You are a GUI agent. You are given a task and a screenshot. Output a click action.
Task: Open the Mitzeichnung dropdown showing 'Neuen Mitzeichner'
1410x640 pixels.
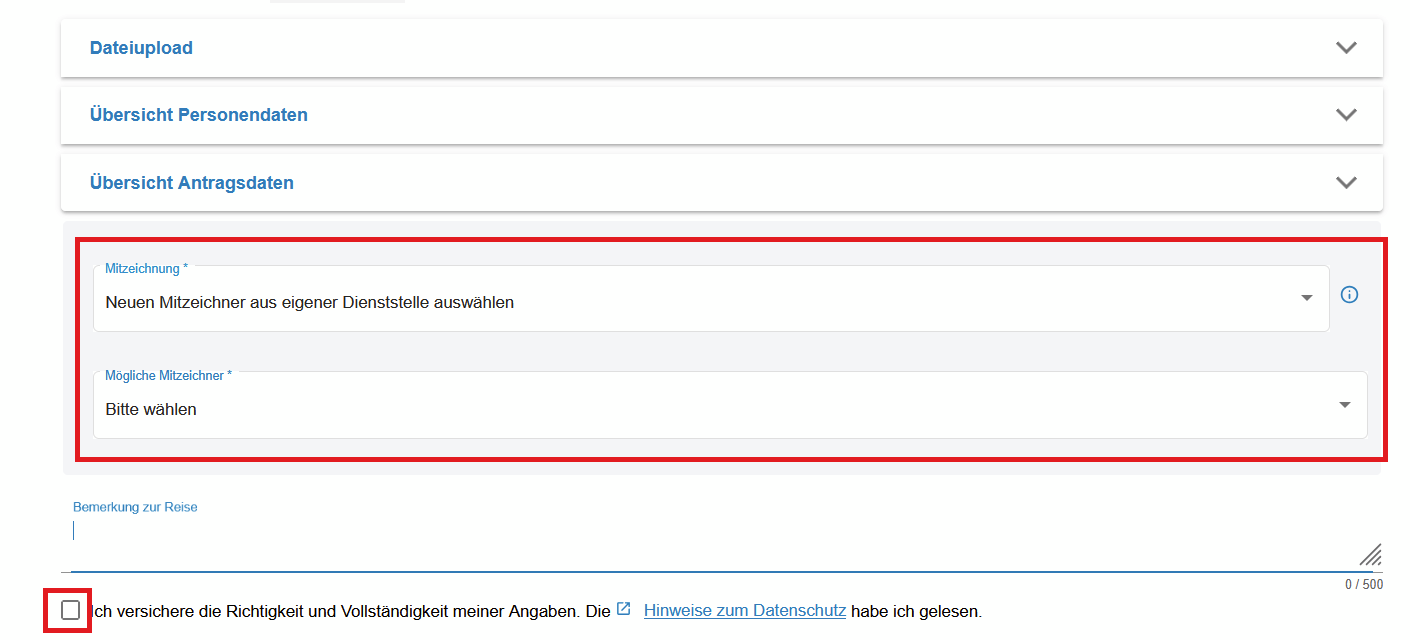pos(700,302)
